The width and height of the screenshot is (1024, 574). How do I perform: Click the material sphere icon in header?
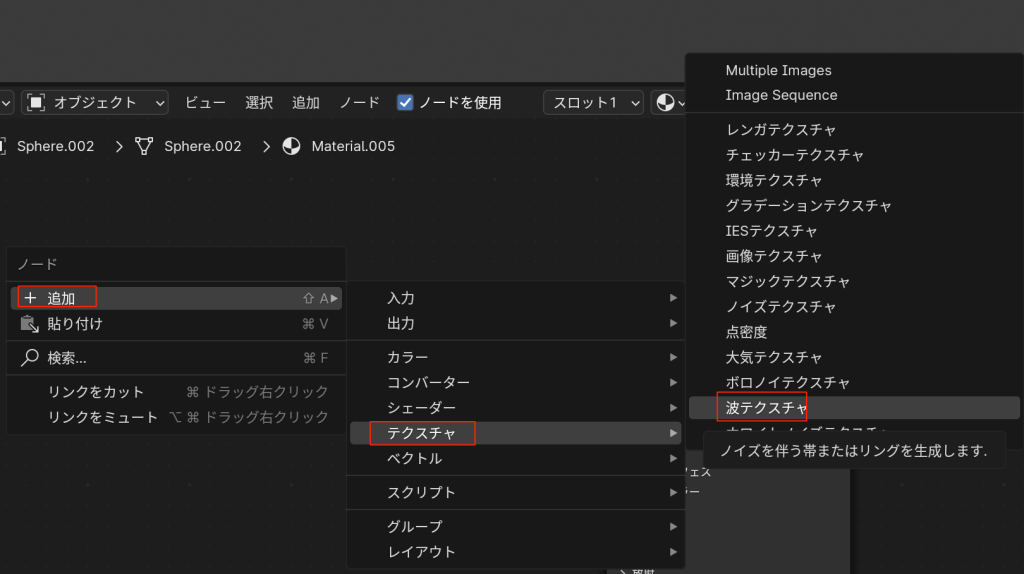[664, 102]
